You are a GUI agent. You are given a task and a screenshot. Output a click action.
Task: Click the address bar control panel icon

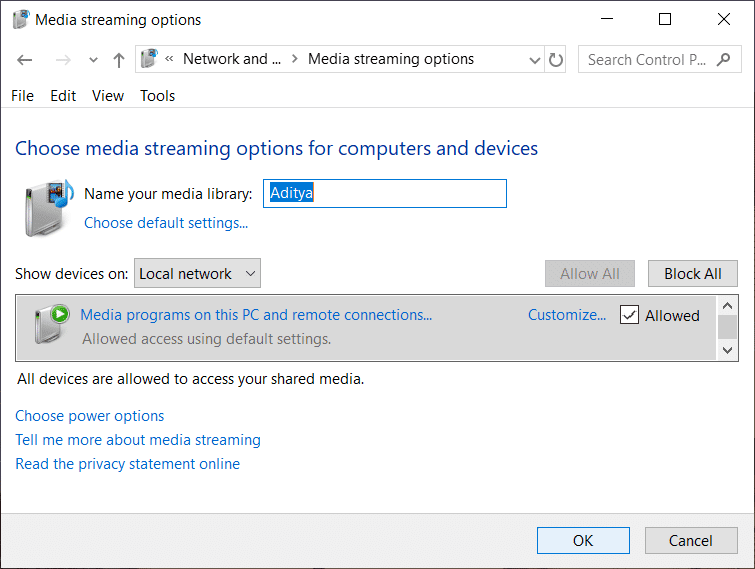pyautogui.click(x=150, y=59)
